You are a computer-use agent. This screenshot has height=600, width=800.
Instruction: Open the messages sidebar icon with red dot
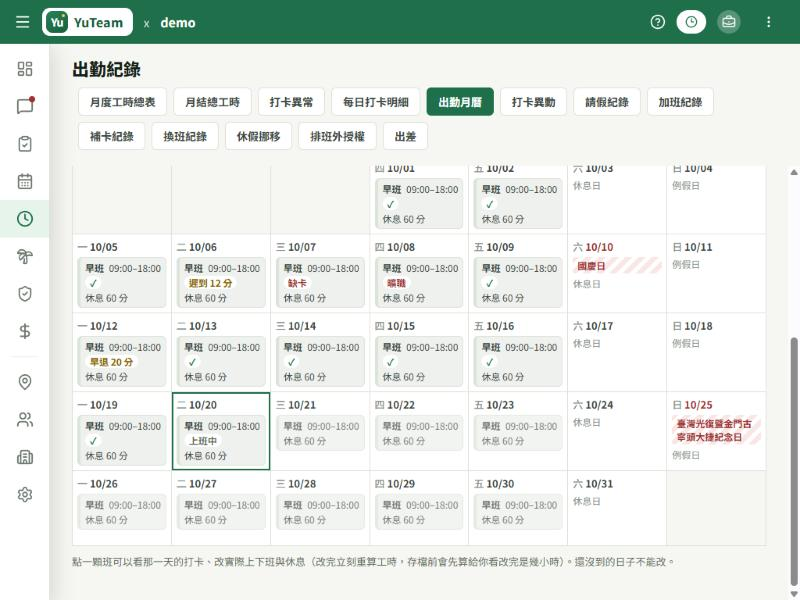[x=24, y=106]
